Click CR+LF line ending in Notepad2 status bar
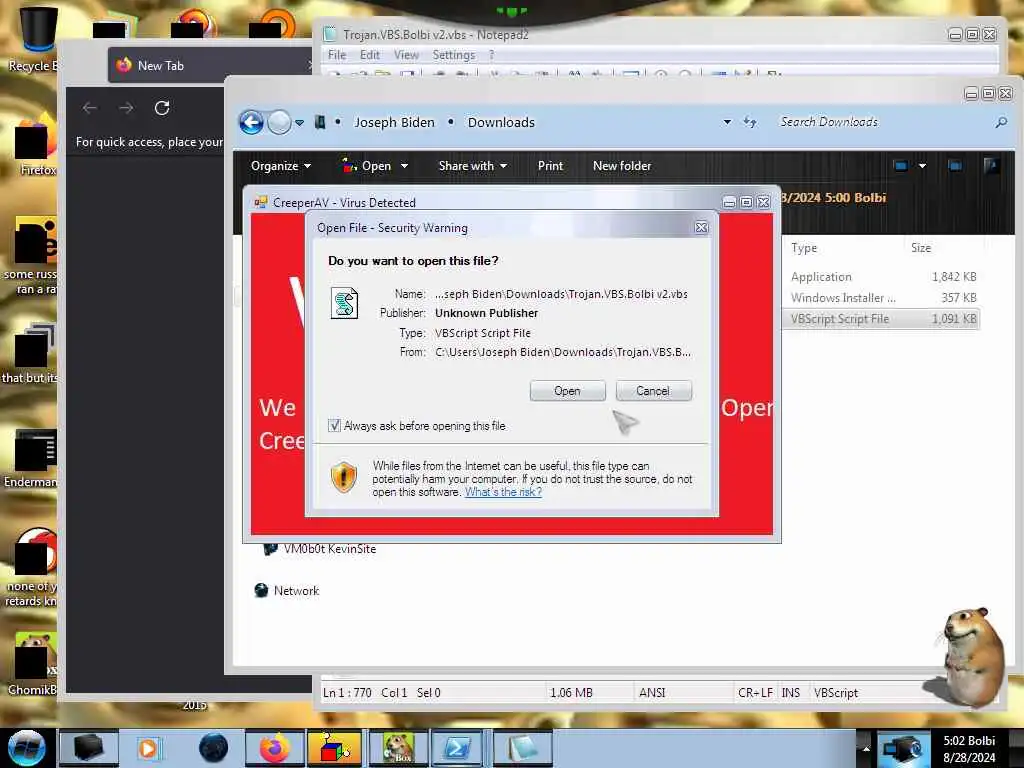The height and width of the screenshot is (768, 1024). tap(756, 693)
